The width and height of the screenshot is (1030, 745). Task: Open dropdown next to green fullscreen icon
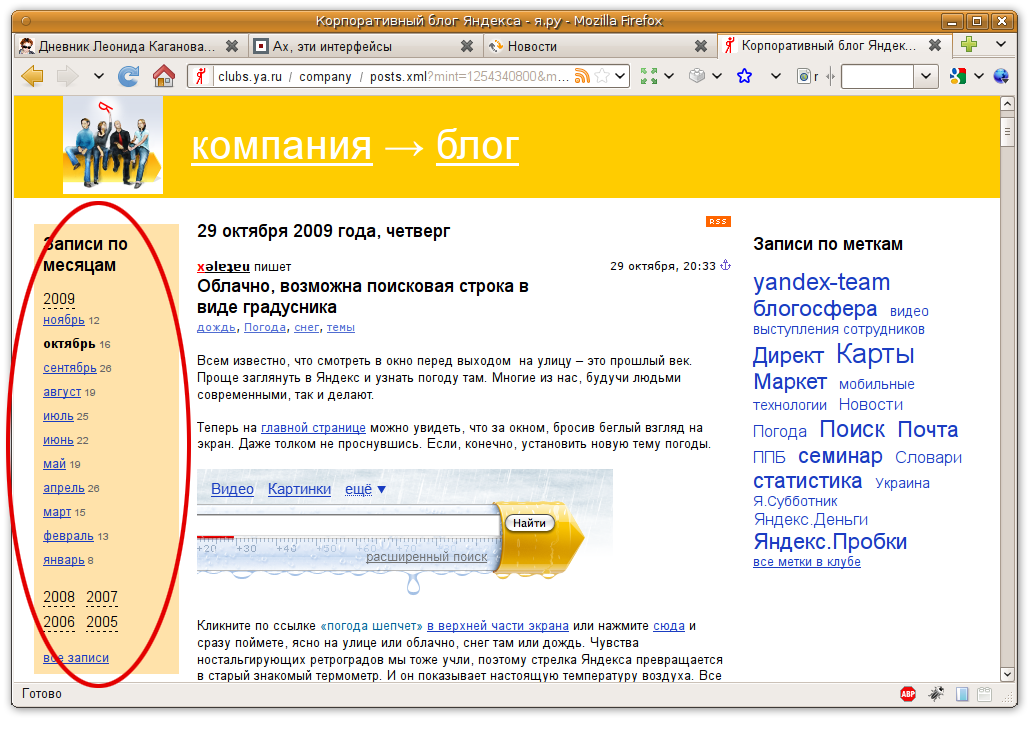pos(669,76)
